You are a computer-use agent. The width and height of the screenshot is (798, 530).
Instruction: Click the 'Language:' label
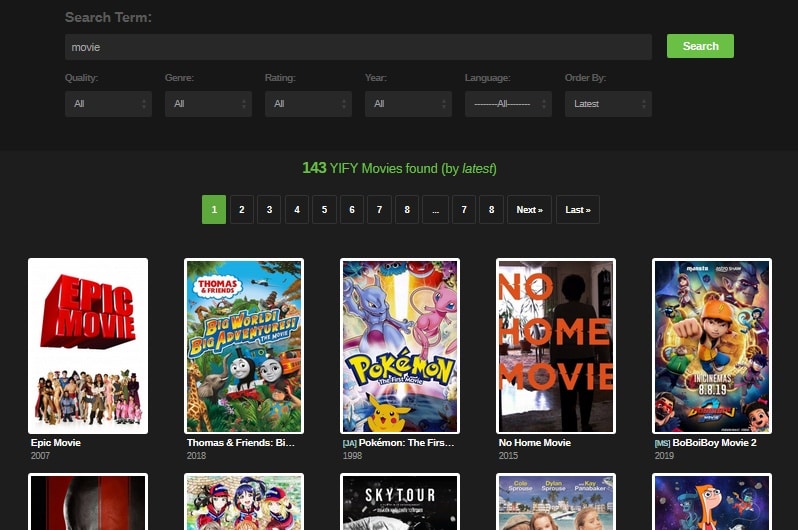point(488,78)
